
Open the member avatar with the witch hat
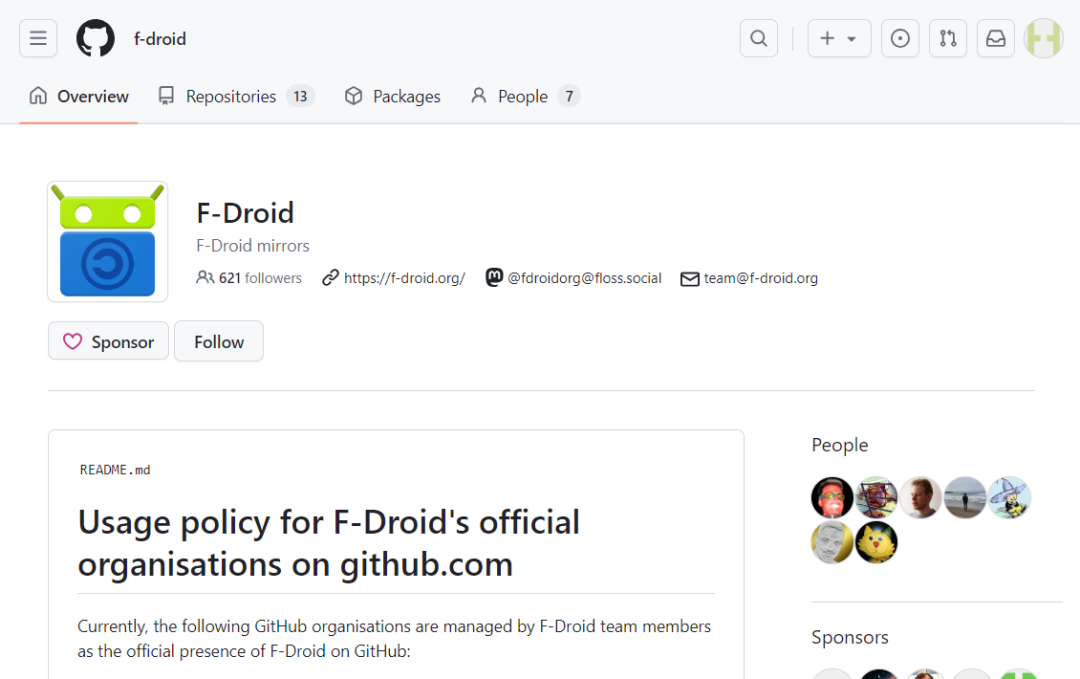coord(1009,497)
